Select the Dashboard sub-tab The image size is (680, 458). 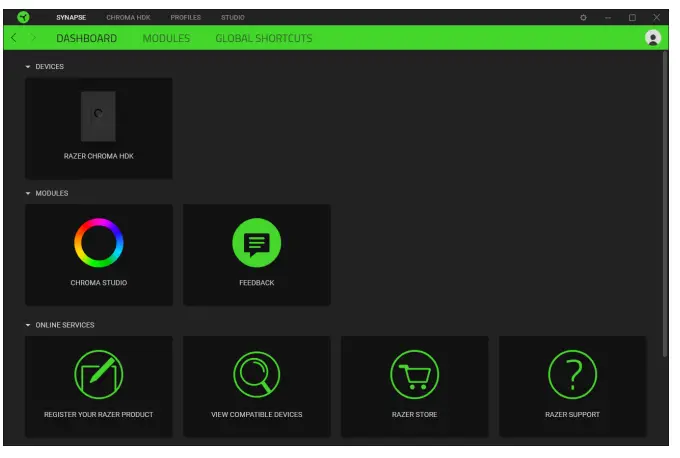click(87, 38)
